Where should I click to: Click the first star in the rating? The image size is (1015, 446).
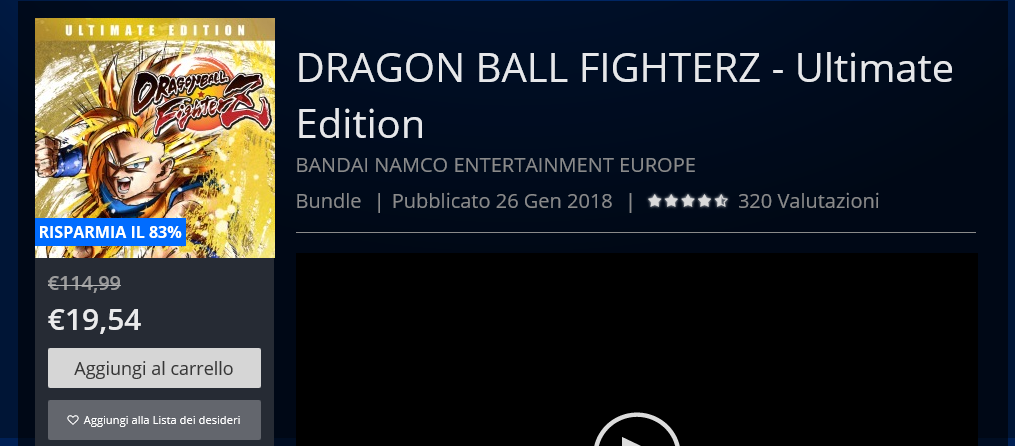tap(654, 201)
